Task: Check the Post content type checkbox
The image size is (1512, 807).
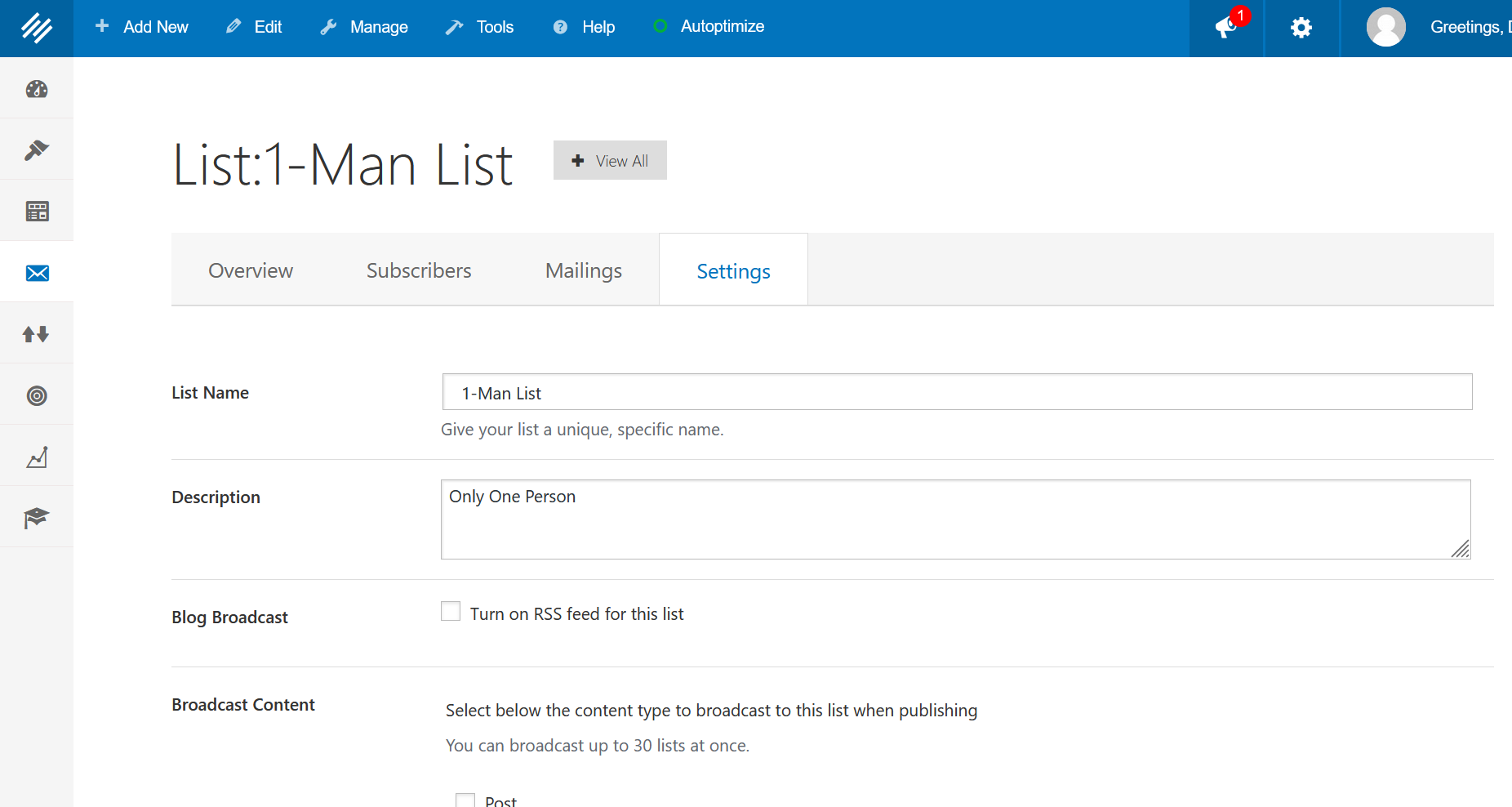Action: pyautogui.click(x=465, y=800)
